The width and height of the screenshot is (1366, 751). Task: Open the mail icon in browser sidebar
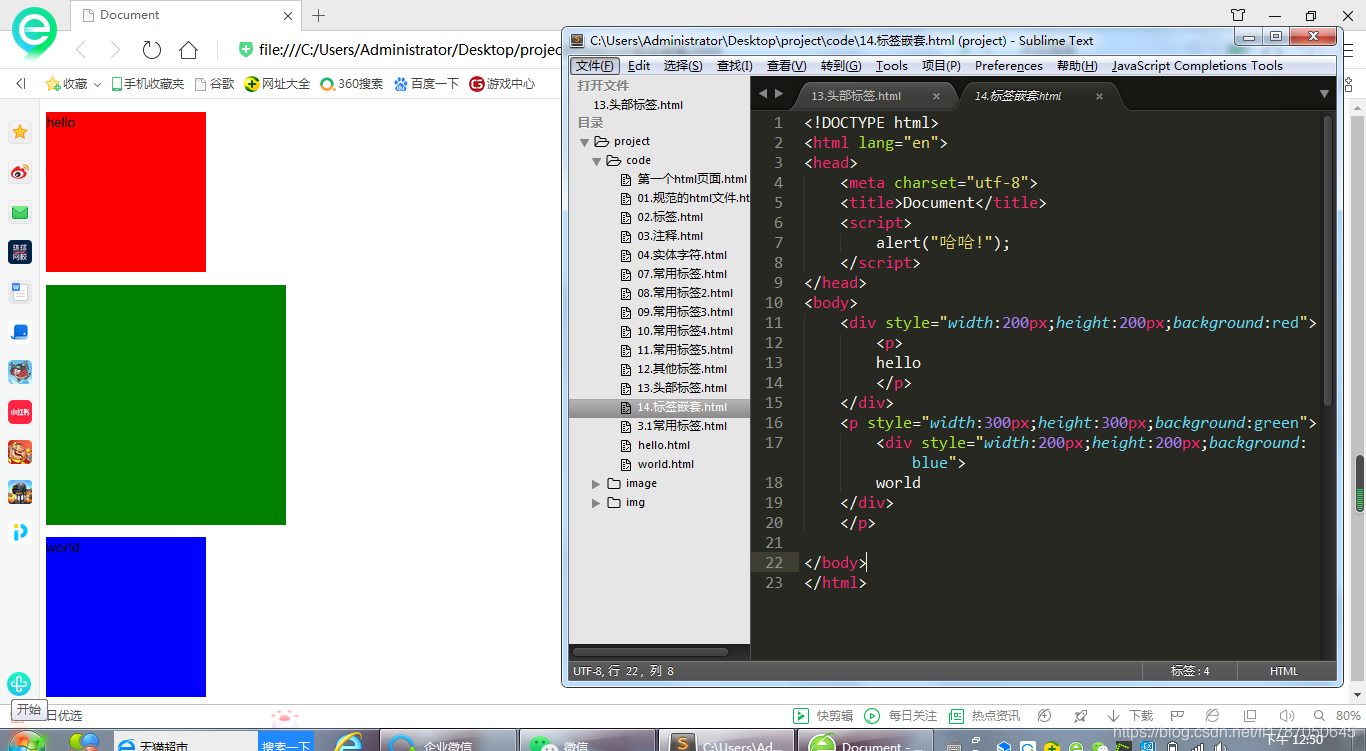pyautogui.click(x=20, y=212)
